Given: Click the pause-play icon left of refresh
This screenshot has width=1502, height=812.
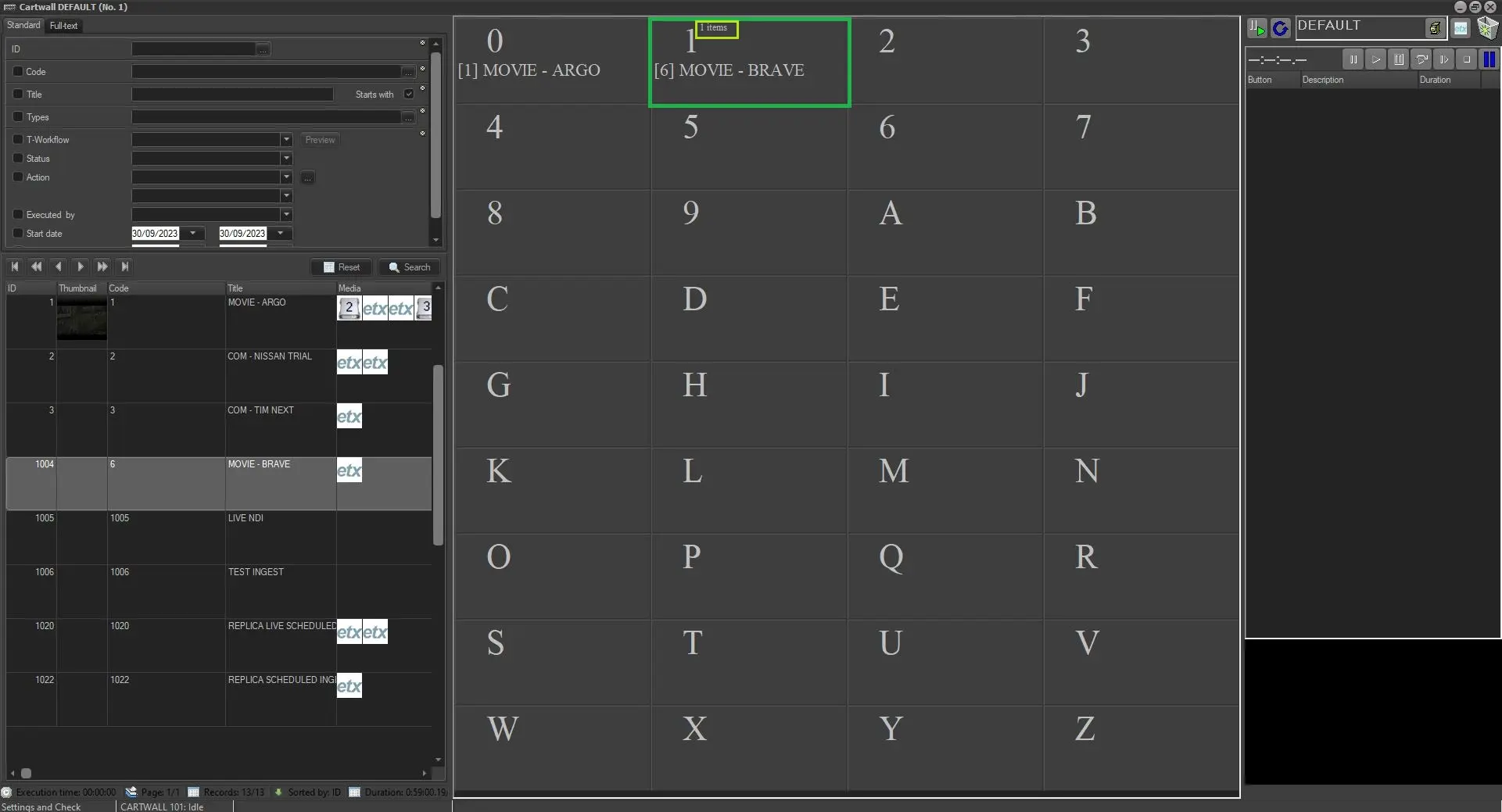Looking at the screenshot, I should 1256,28.
